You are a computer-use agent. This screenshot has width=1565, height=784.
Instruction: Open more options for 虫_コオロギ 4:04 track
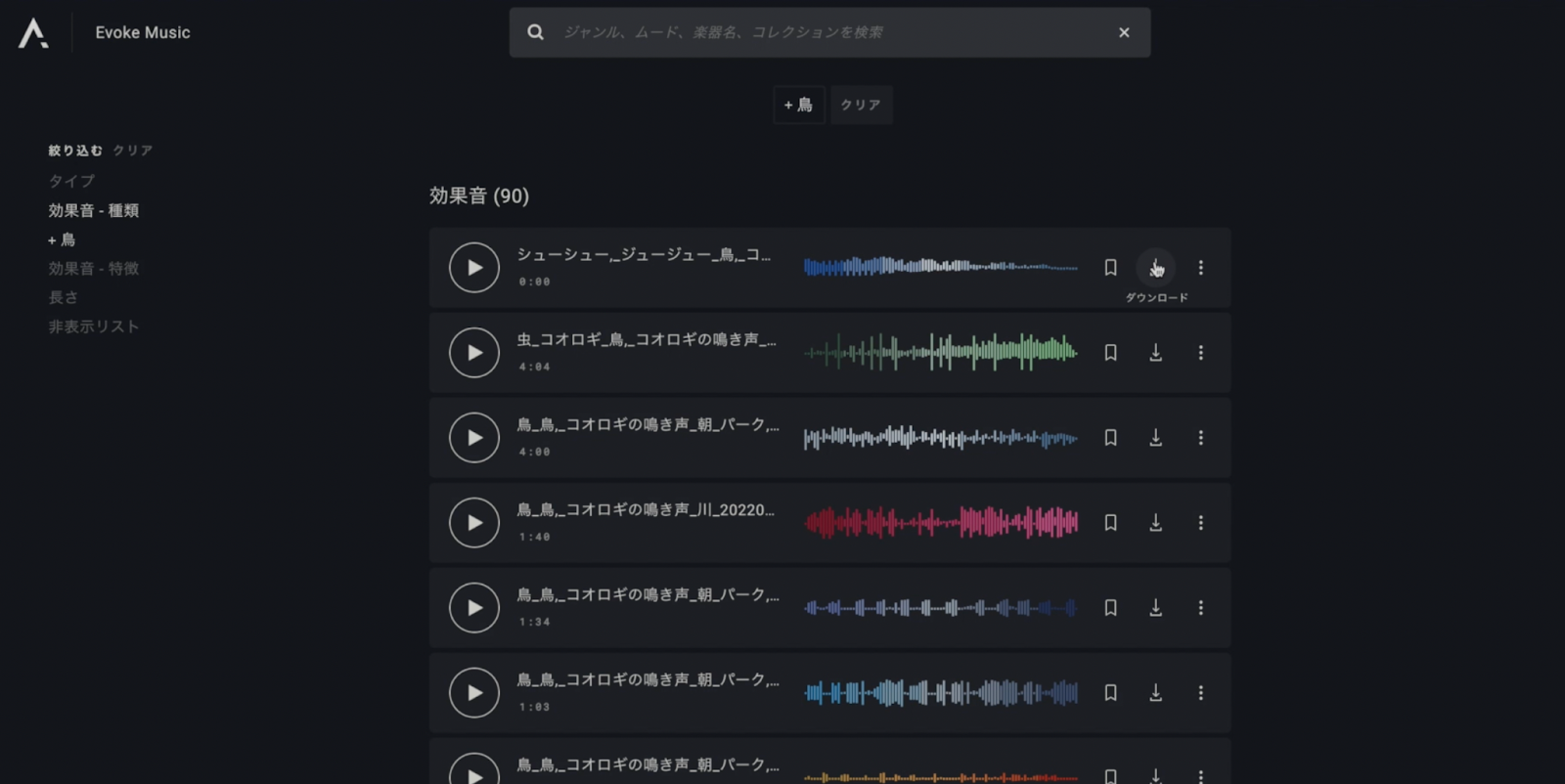(x=1201, y=353)
